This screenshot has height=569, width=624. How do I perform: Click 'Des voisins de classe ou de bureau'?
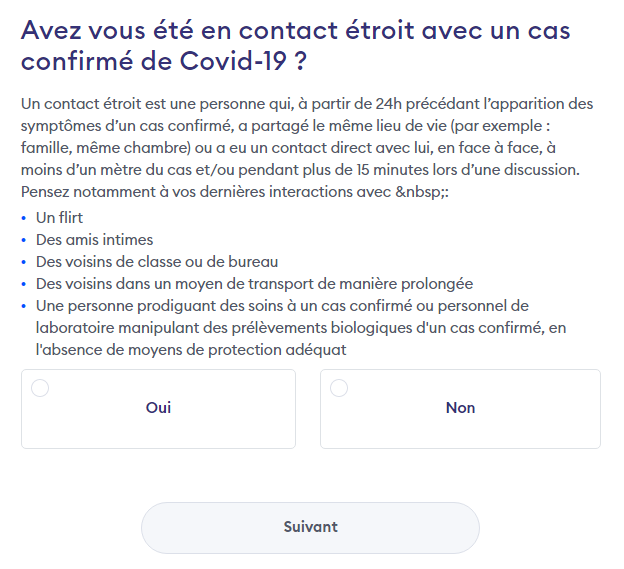[x=157, y=262]
